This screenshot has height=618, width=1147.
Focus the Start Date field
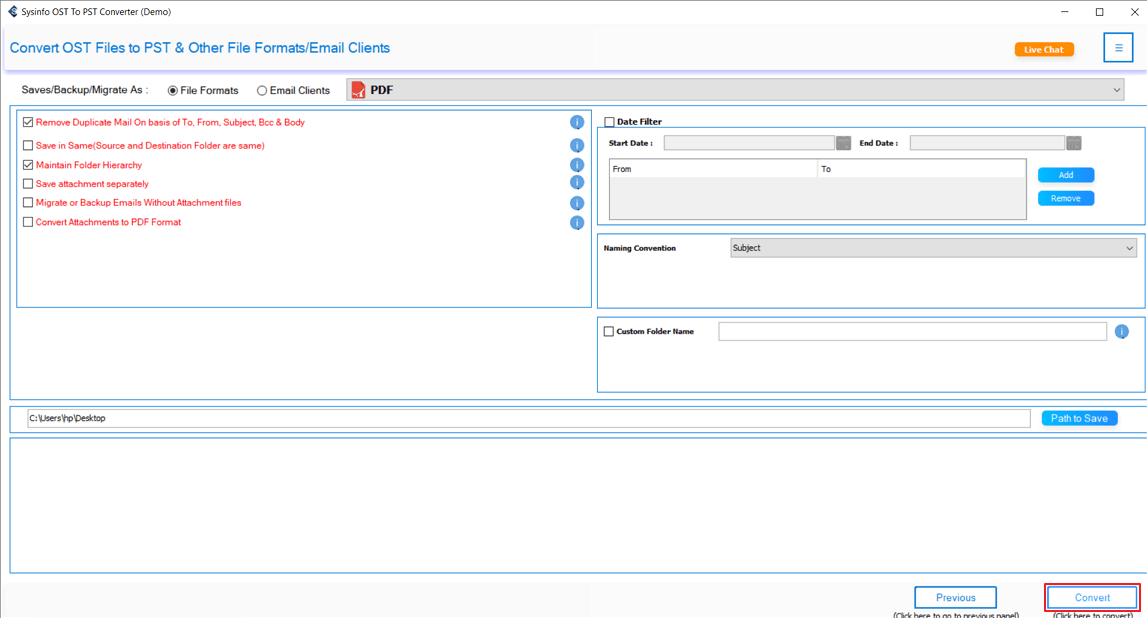point(749,143)
